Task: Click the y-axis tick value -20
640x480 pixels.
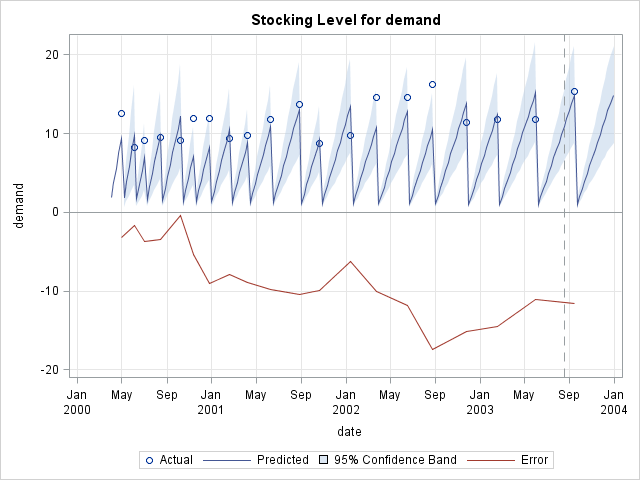Action: [50, 370]
